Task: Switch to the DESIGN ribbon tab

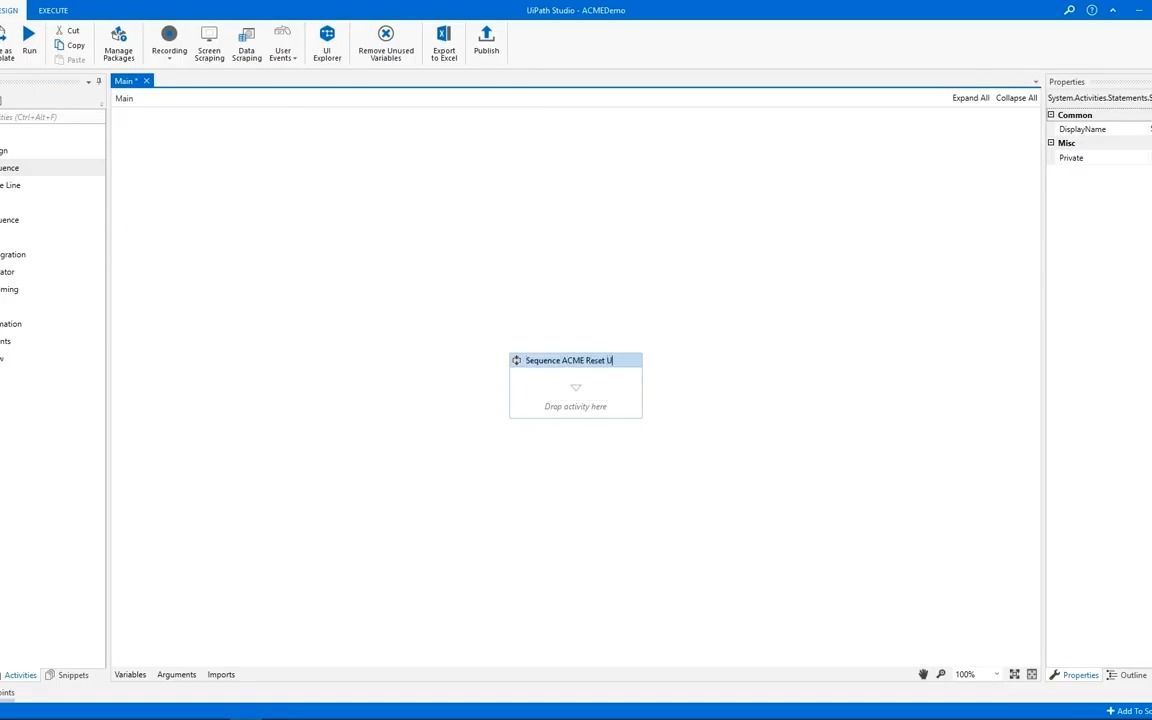Action: [10, 10]
